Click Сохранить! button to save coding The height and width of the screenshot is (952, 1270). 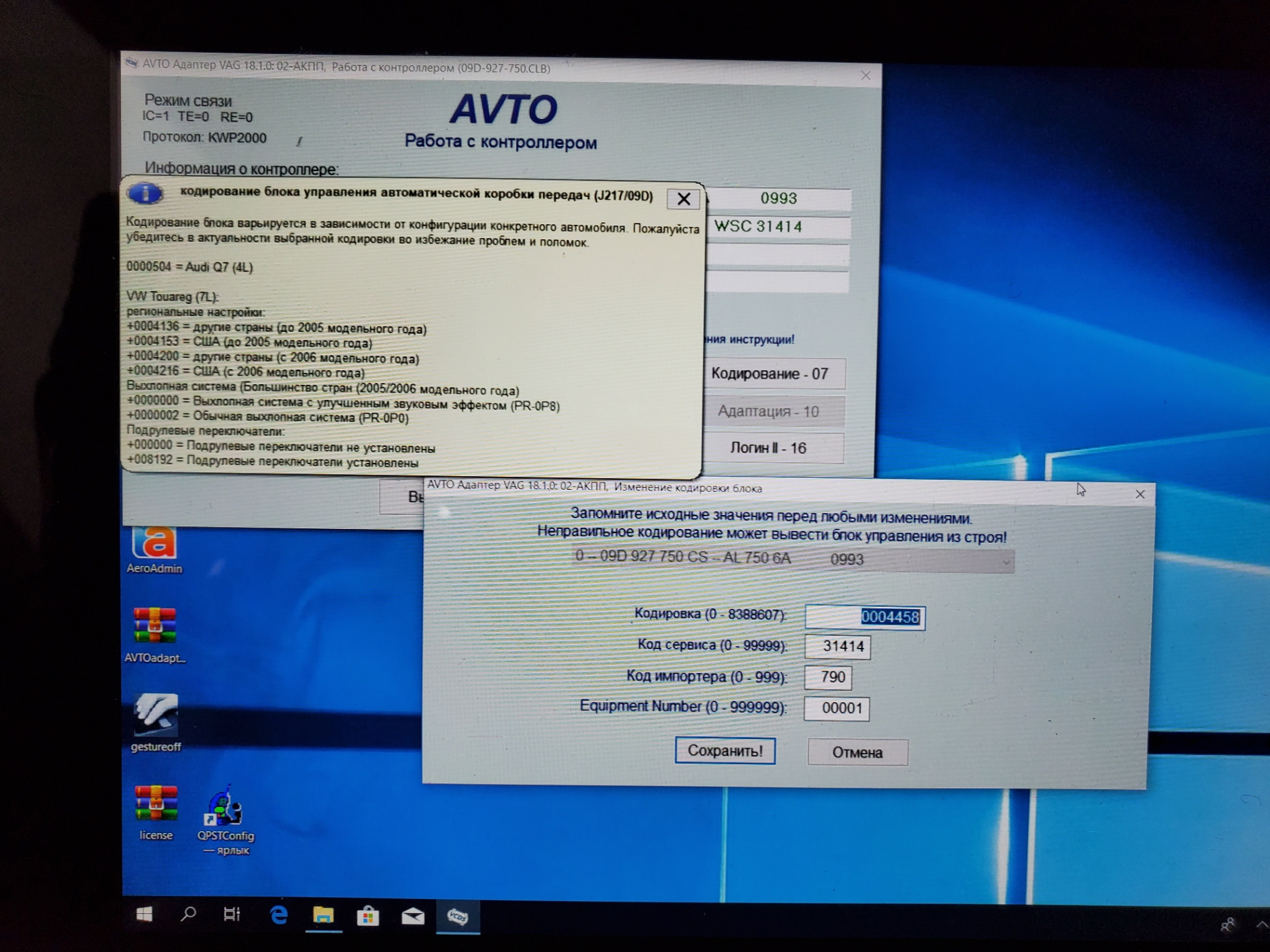coord(725,751)
